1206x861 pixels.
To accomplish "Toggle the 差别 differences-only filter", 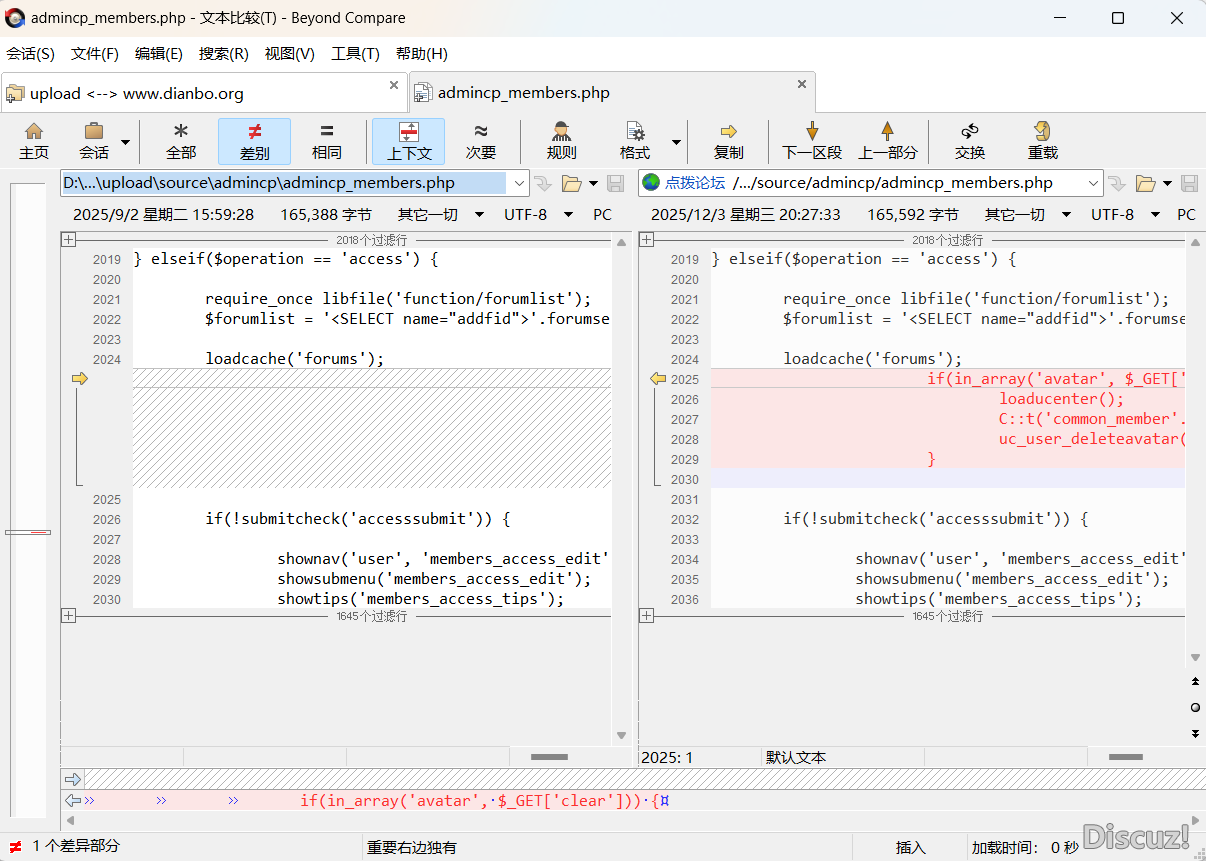I will click(x=254, y=141).
